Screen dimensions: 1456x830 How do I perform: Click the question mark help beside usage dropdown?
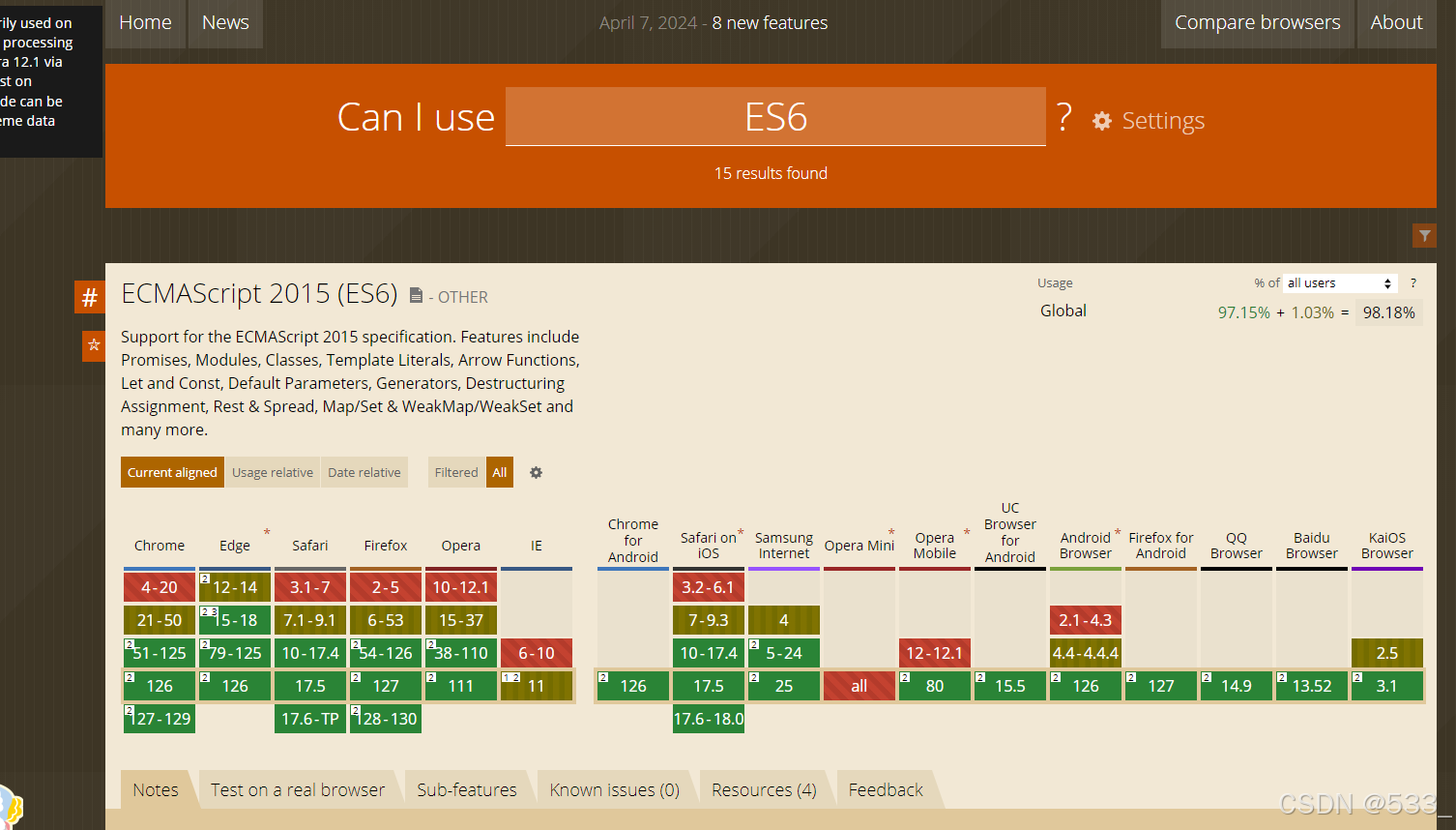point(1413,283)
